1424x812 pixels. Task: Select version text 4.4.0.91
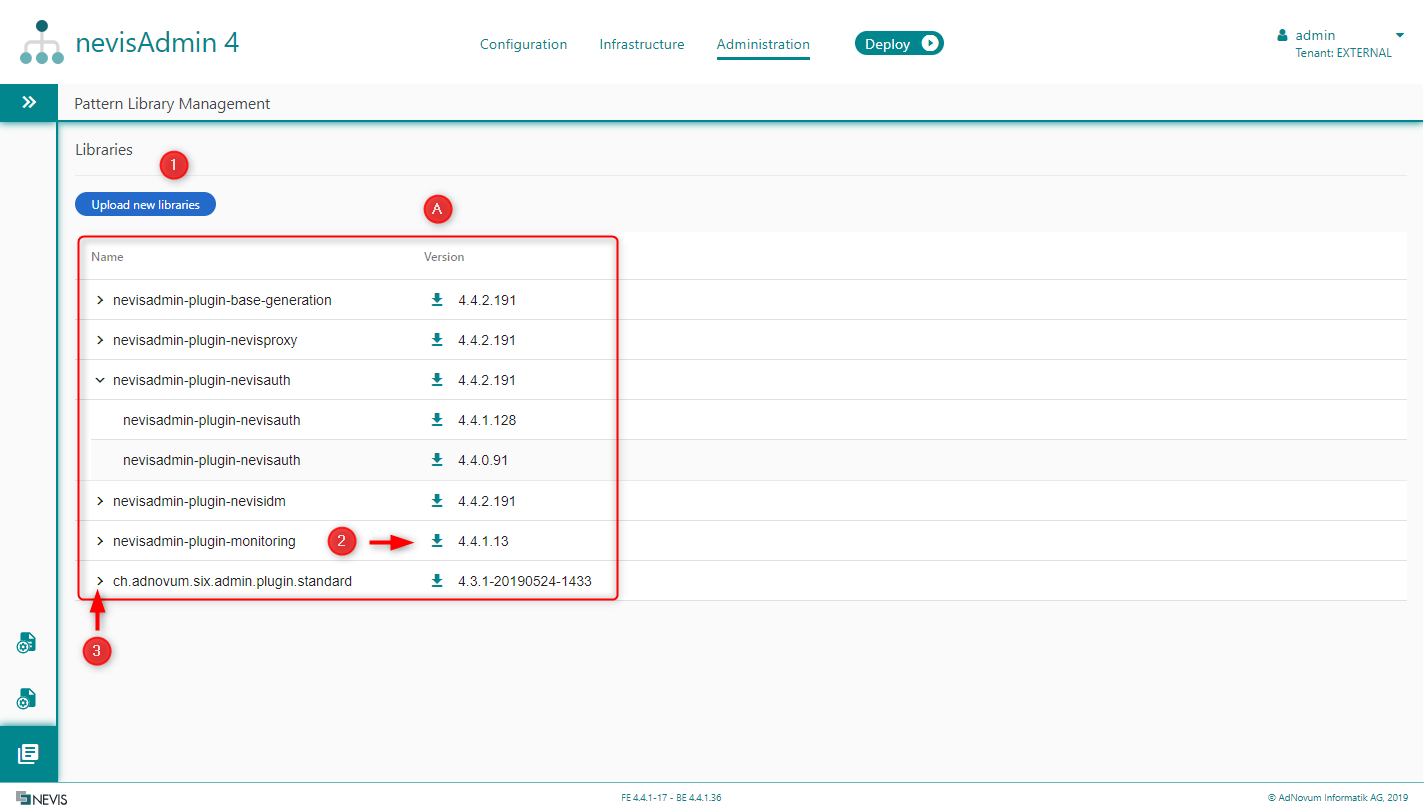[483, 460]
